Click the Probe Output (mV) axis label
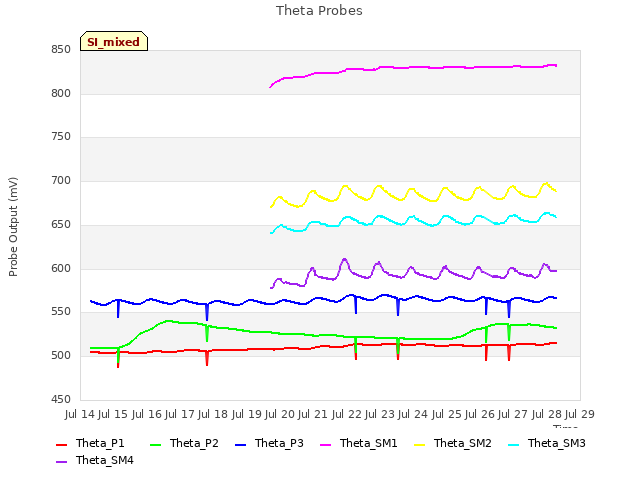This screenshot has width=640, height=480. click(13, 227)
